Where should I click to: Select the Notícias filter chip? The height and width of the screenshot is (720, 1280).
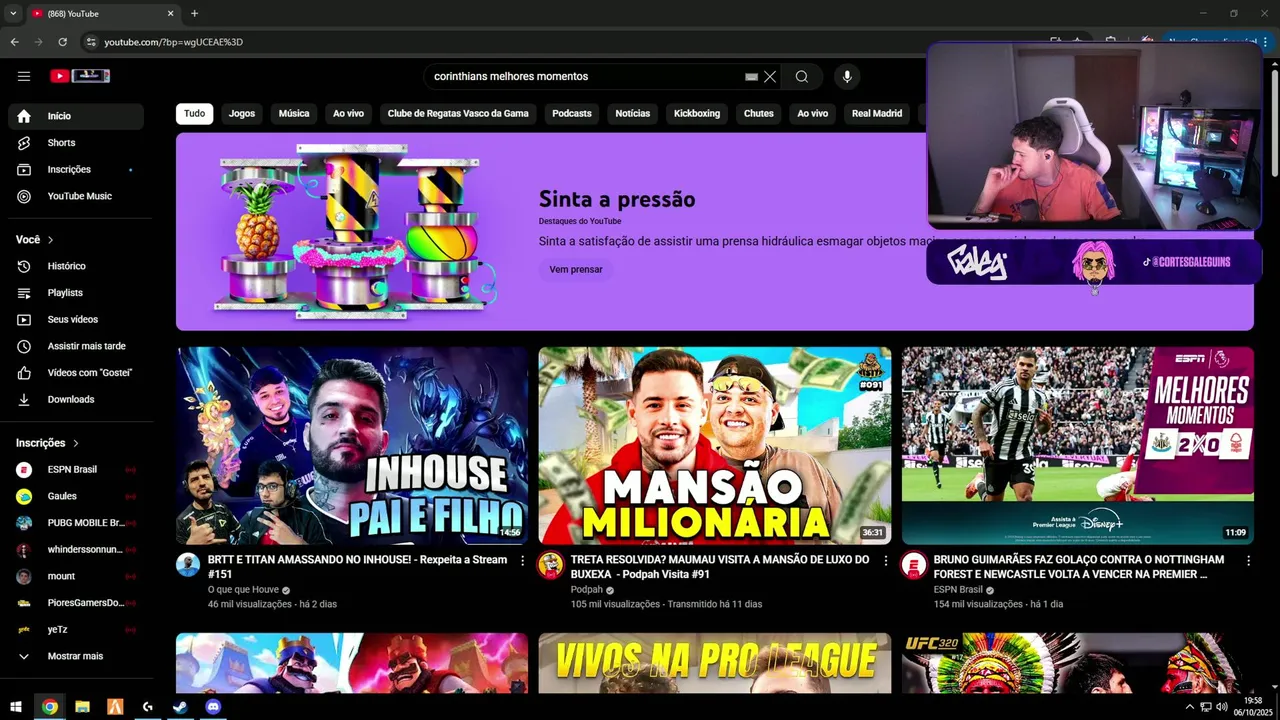(632, 113)
